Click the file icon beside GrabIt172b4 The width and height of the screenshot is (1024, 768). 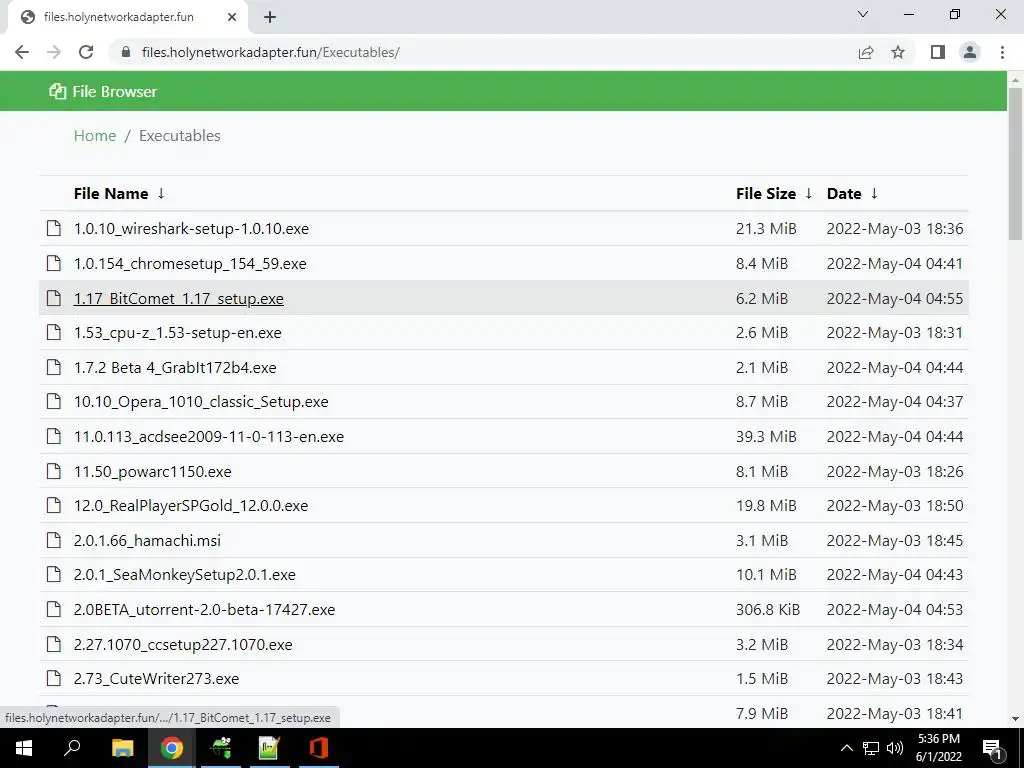pos(54,367)
